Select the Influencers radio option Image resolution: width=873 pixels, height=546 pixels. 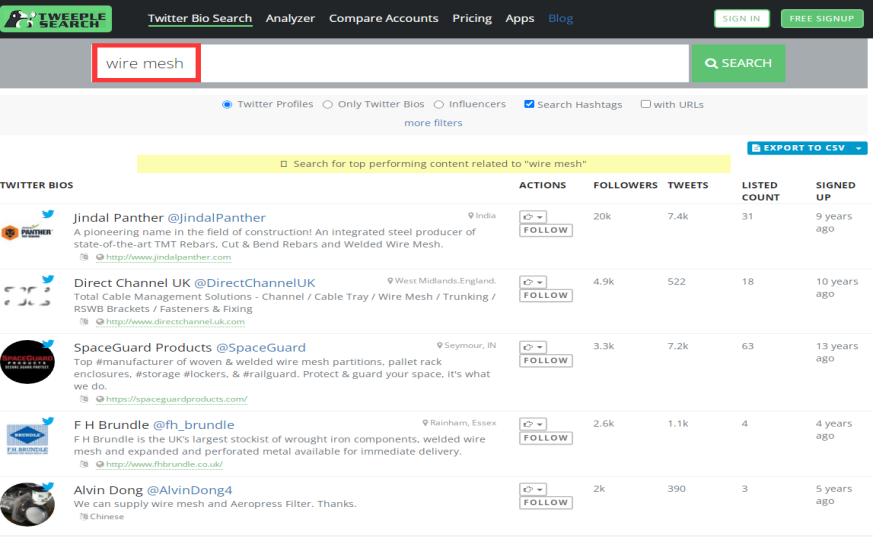coord(439,104)
